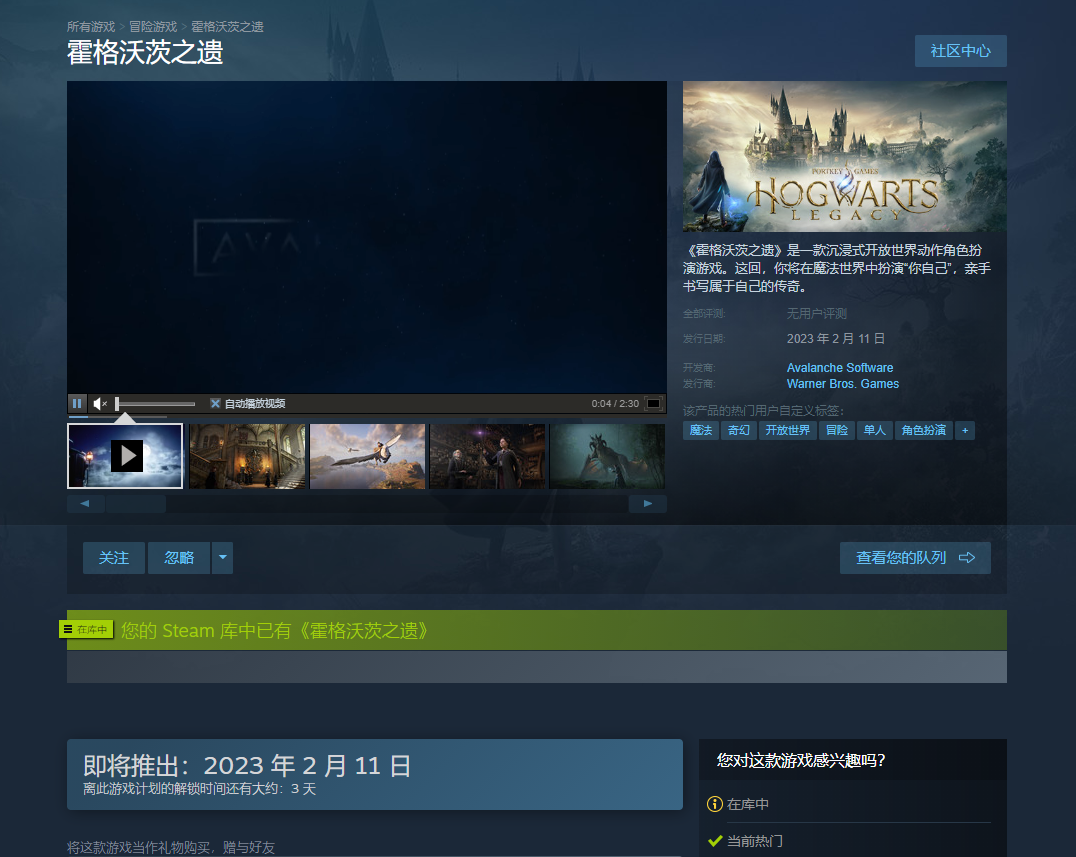
Task: Click the 您对这款游戏感兴趣吗 heading
Action: [801, 760]
